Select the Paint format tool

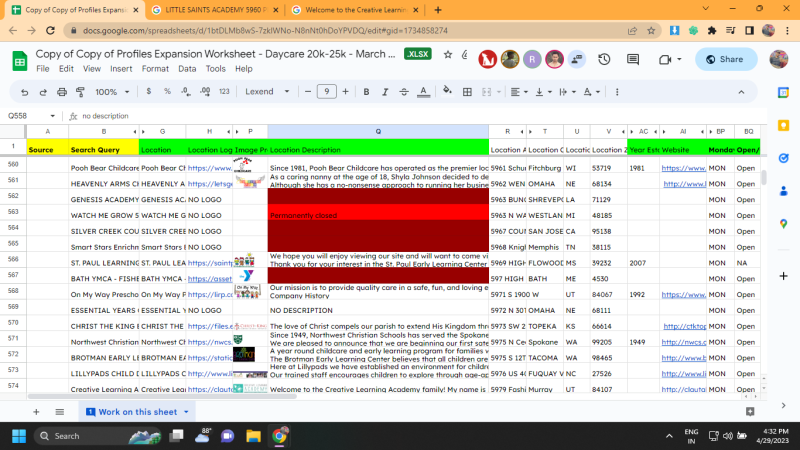pos(80,92)
